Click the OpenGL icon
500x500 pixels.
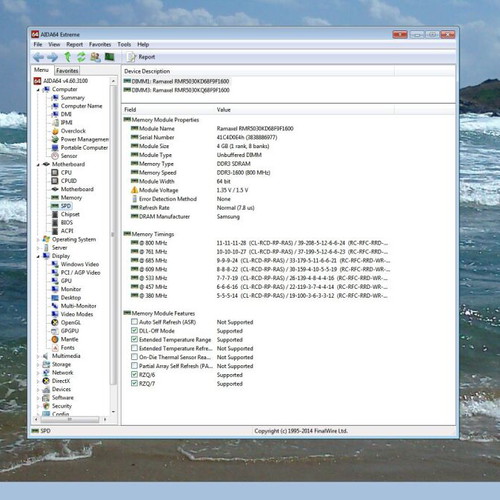click(55, 323)
